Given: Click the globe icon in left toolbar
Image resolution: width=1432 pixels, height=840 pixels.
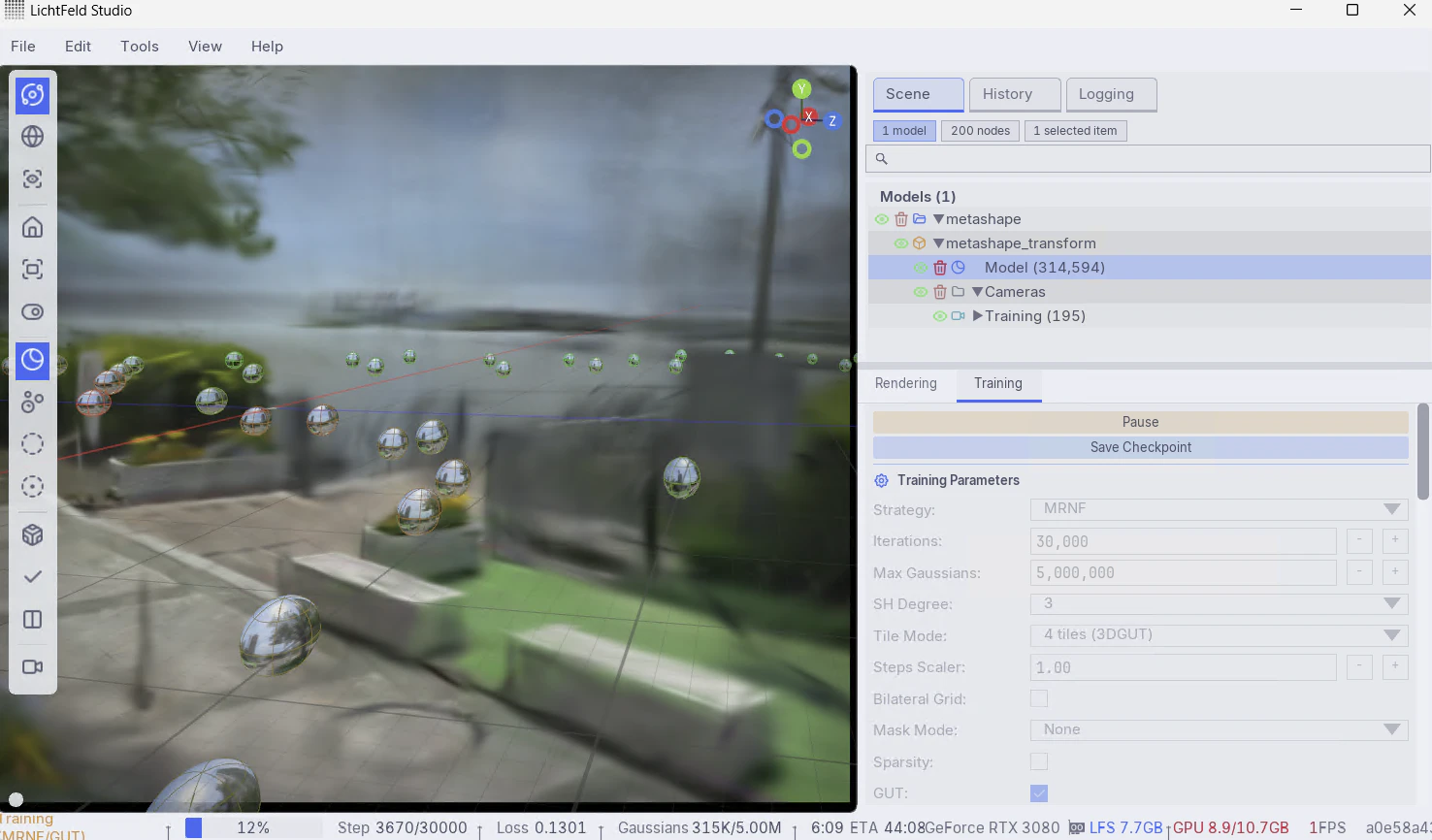Looking at the screenshot, I should pyautogui.click(x=32, y=137).
